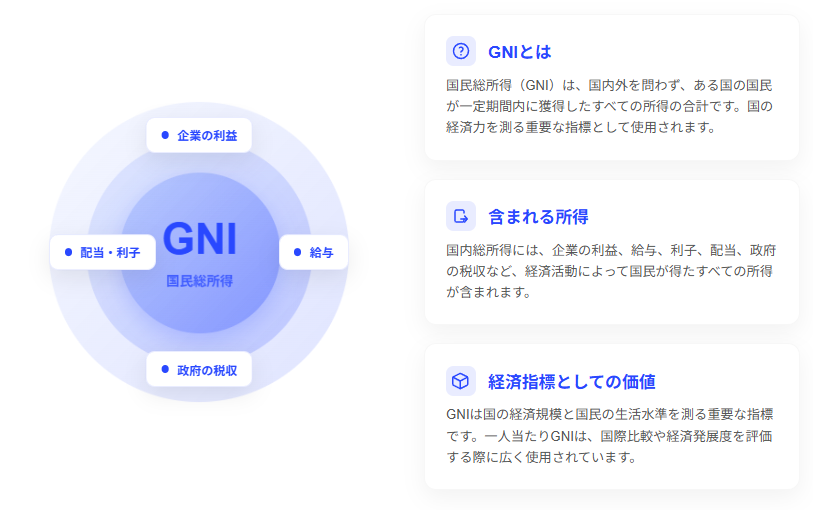The width and height of the screenshot is (813, 510).
Task: Click the document arrow icon beside 含まれる所得
Action: coord(460,216)
